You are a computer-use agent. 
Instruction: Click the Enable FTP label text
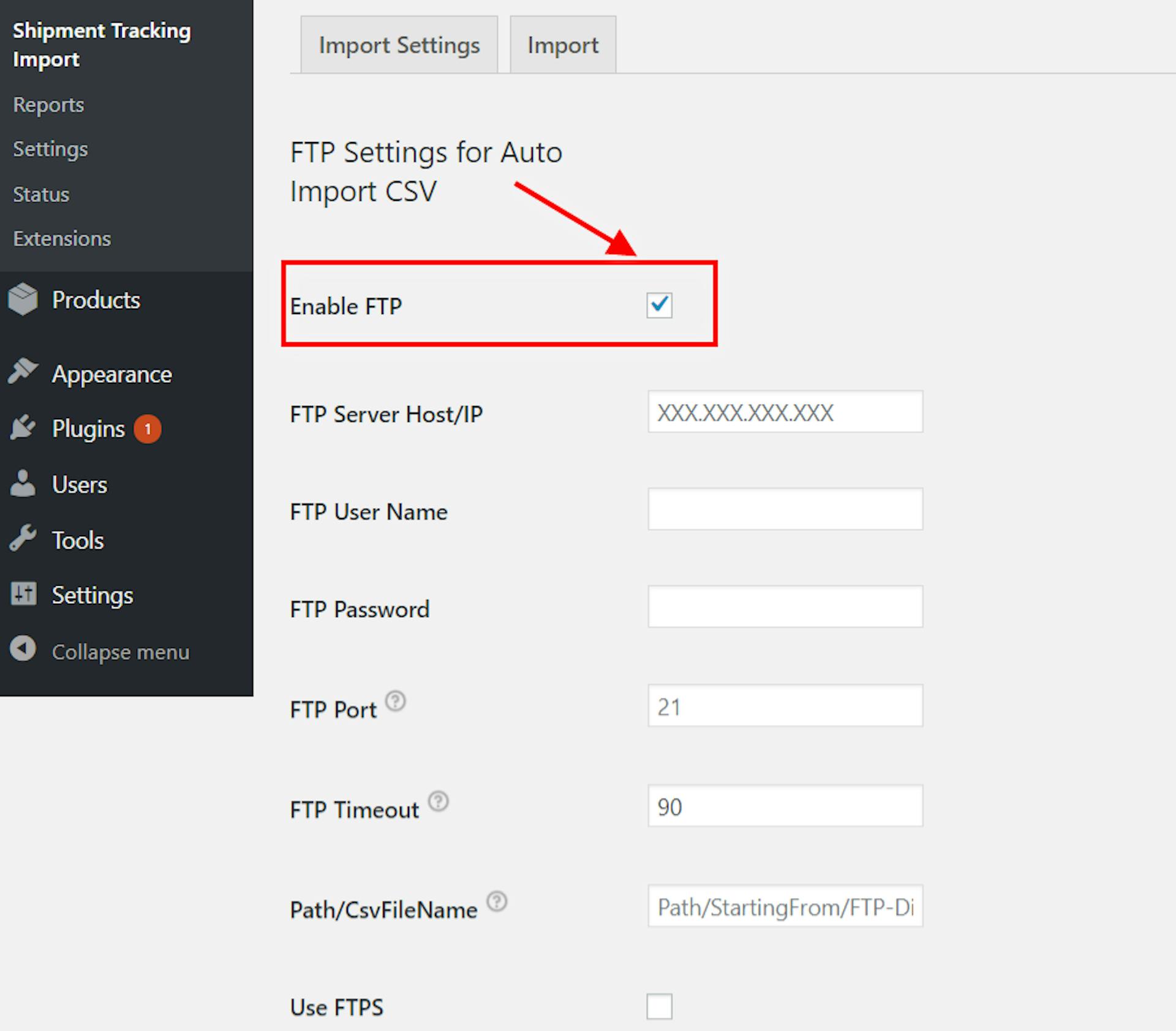click(346, 306)
